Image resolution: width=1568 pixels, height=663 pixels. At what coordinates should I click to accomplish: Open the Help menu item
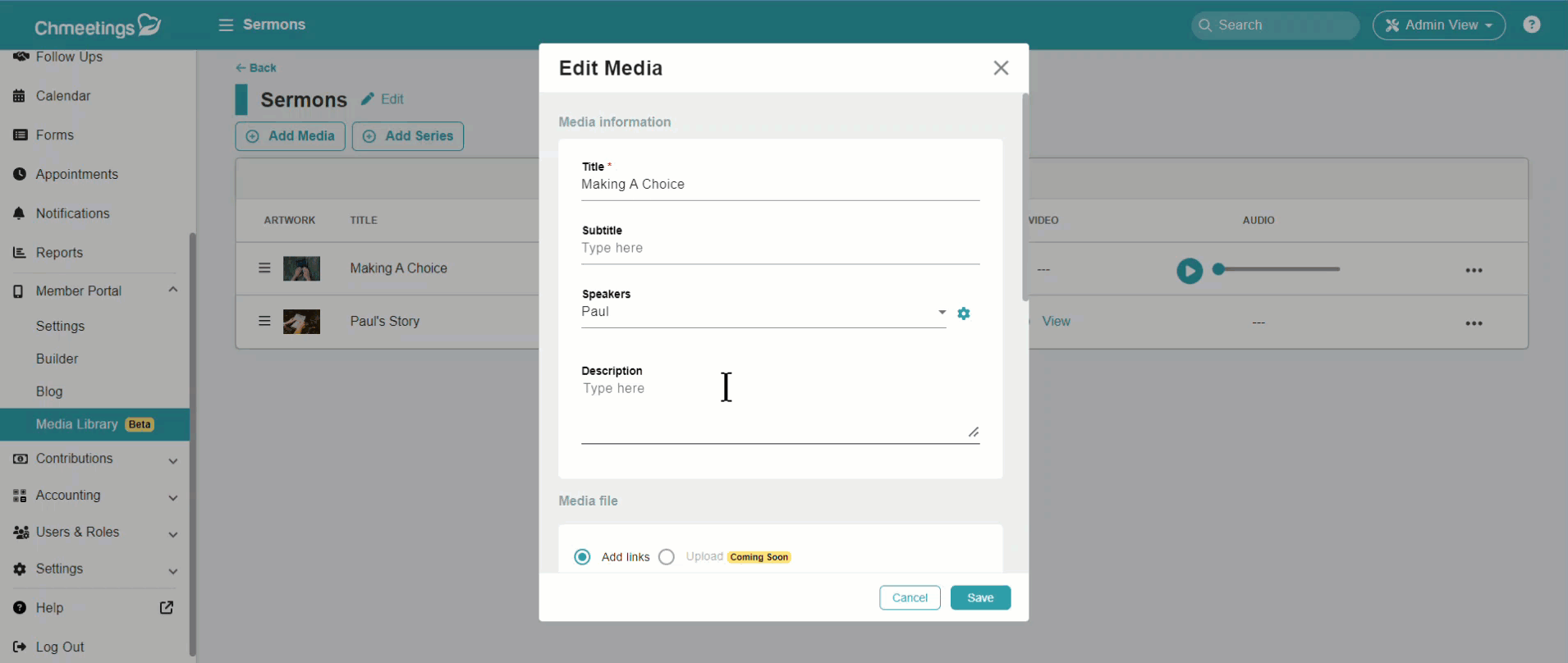49,608
